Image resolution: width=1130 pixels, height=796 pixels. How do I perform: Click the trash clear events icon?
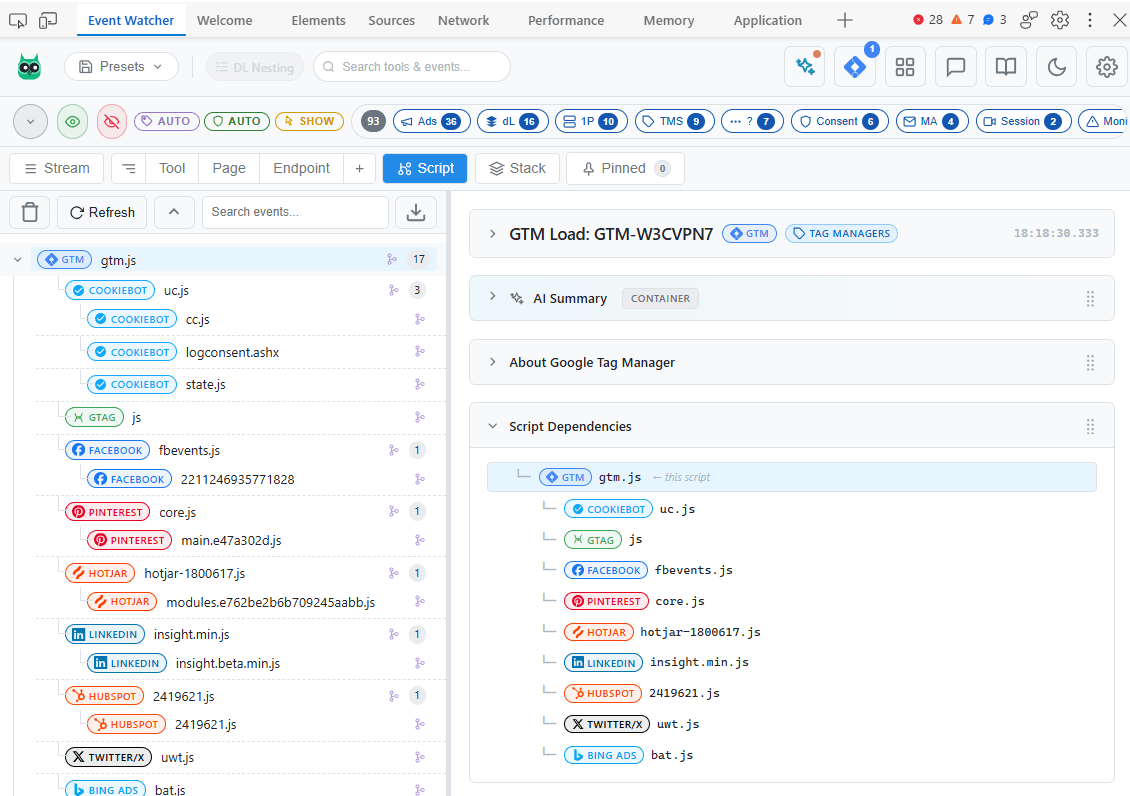30,213
